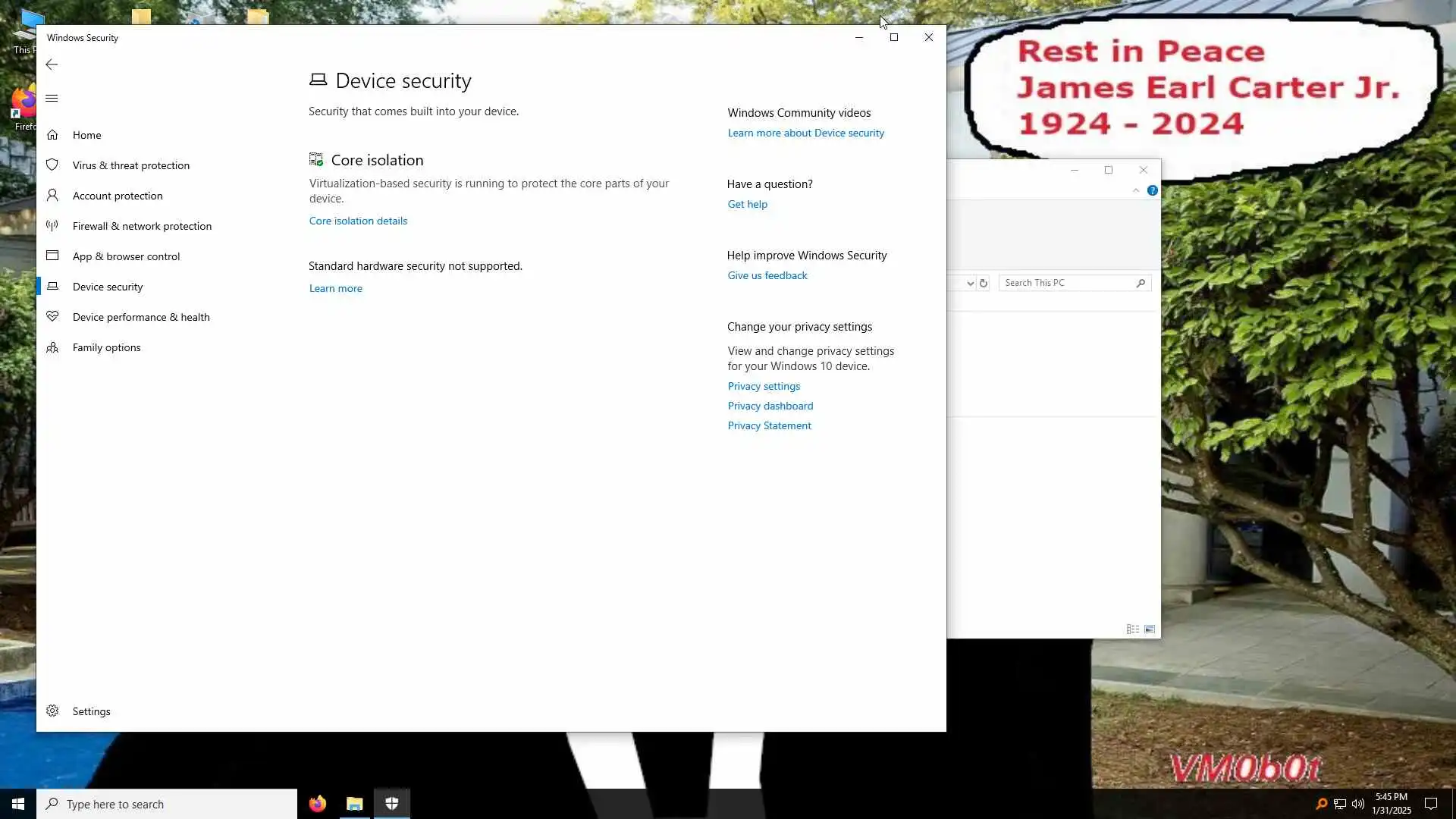The width and height of the screenshot is (1456, 819).
Task: Open the Settings gear icon
Action: coord(52,711)
